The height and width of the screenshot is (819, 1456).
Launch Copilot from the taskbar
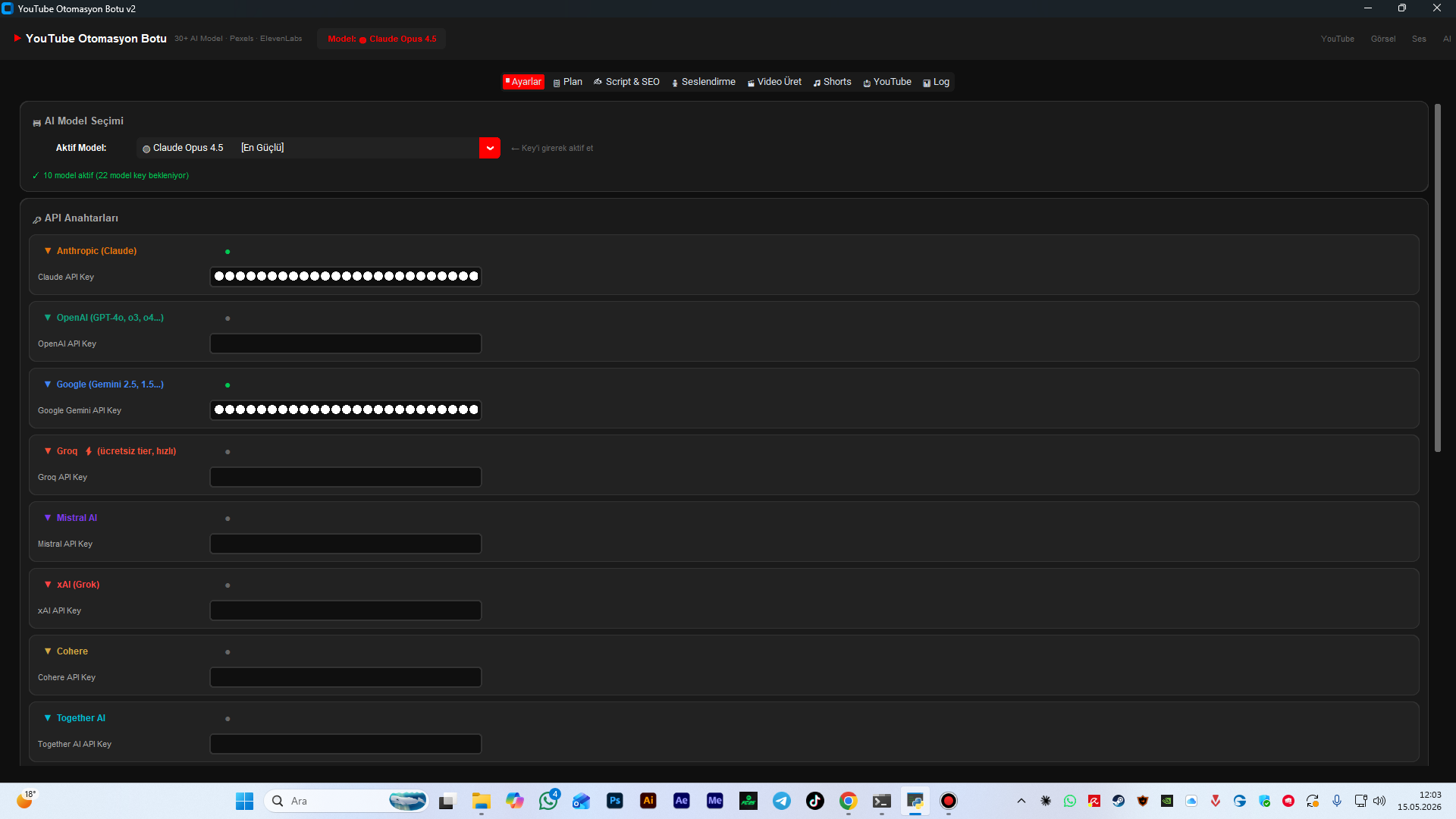tap(515, 801)
